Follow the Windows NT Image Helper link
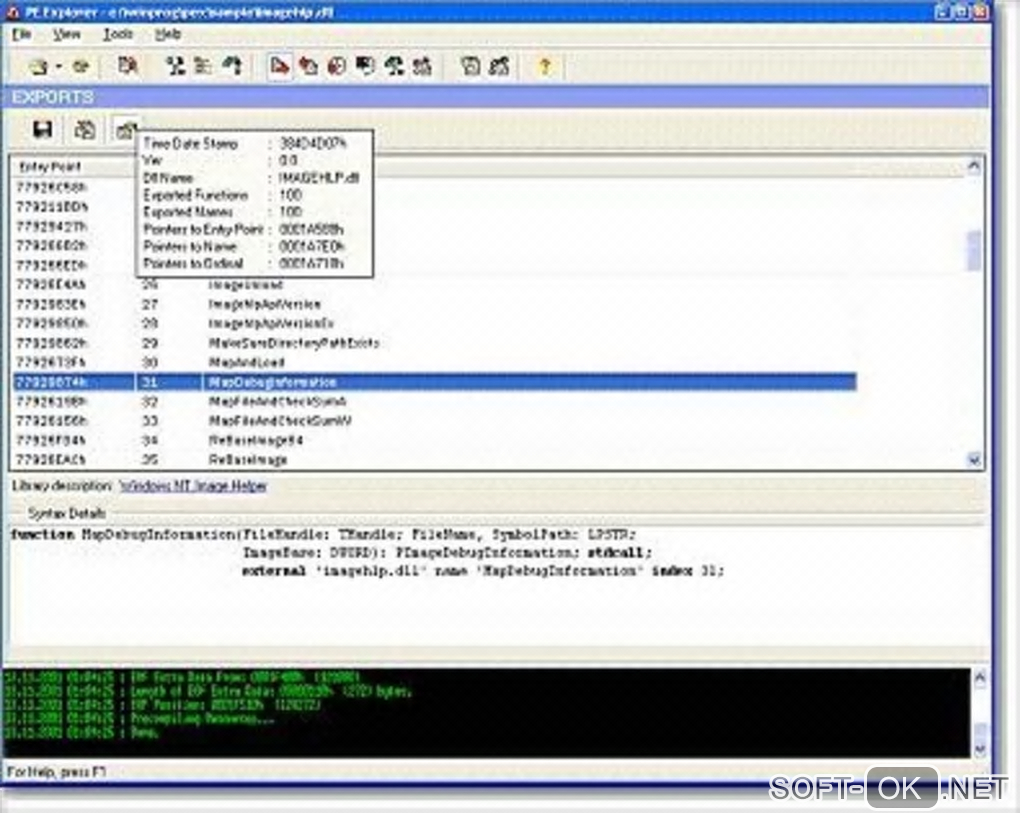 pyautogui.click(x=193, y=486)
